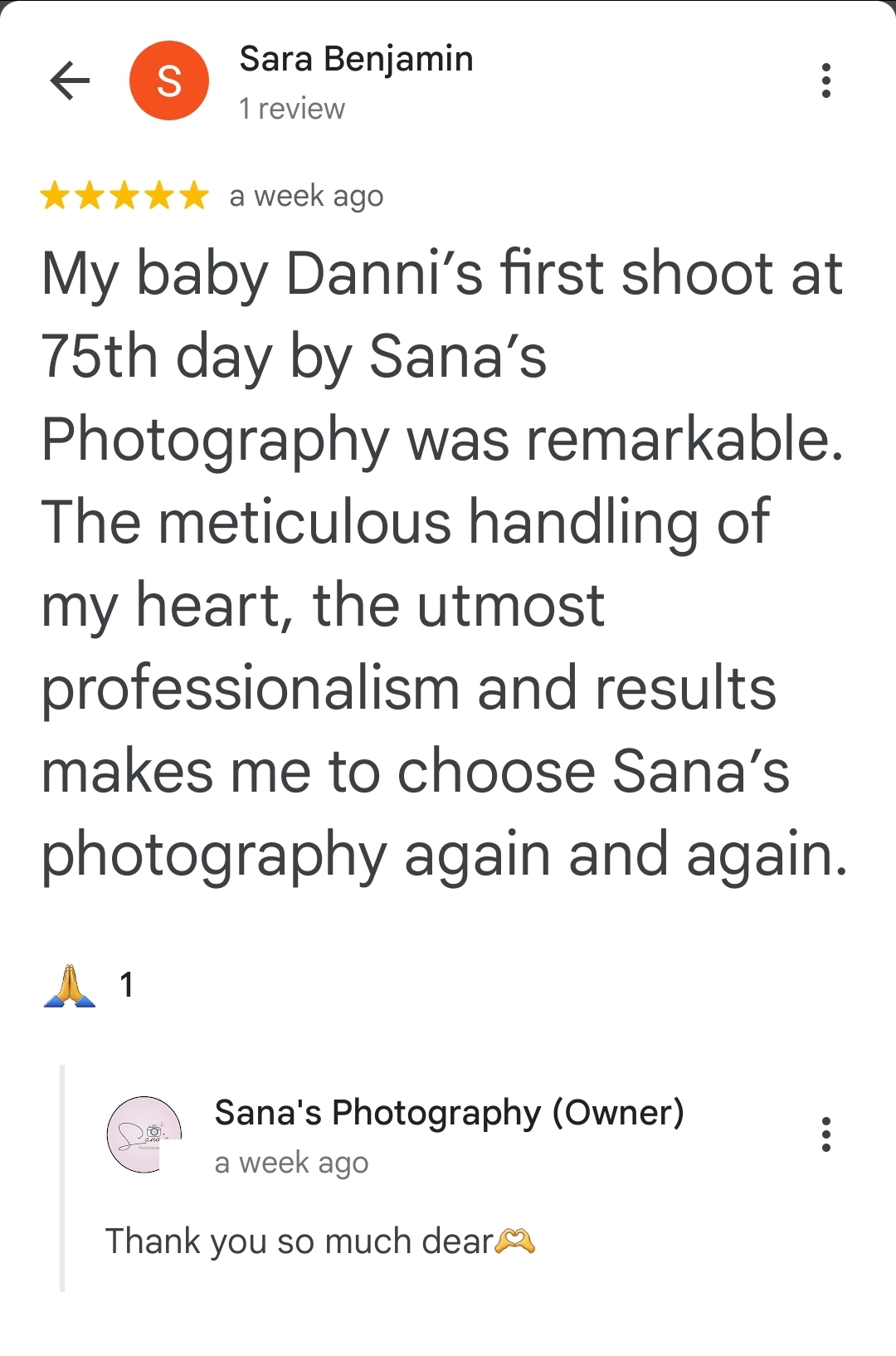Tap the "Thank you so much dear" reply
This screenshot has width=896, height=1356.
(x=299, y=1241)
